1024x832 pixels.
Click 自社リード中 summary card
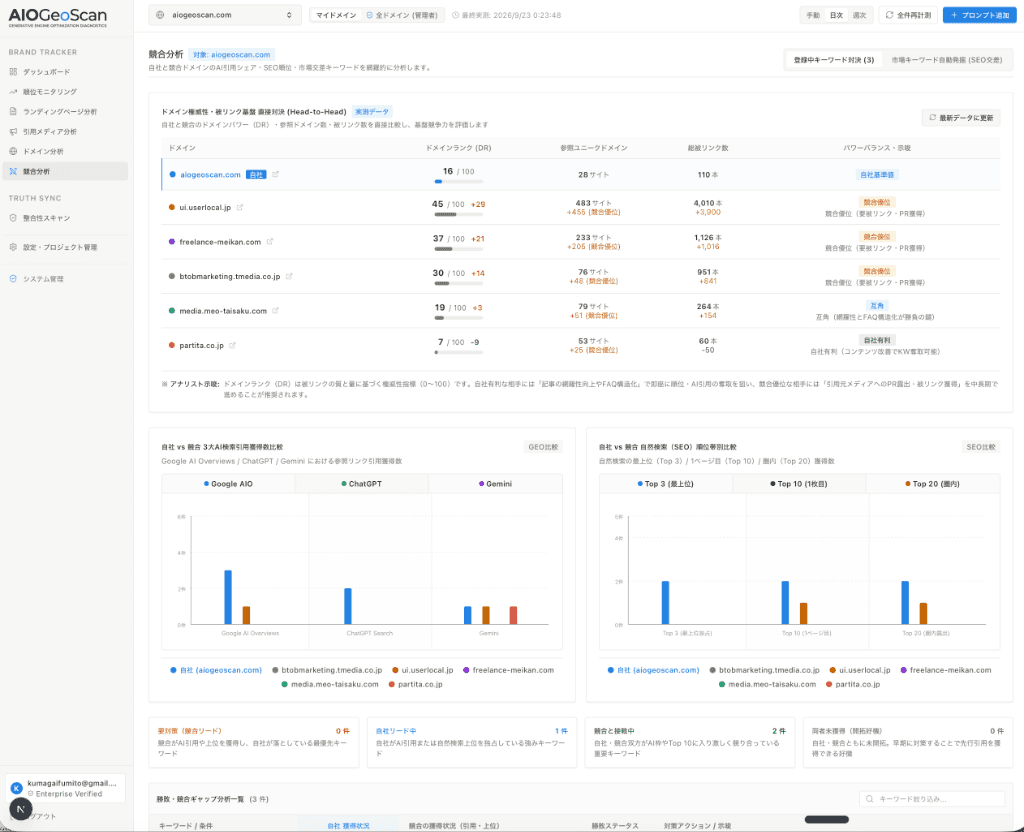point(472,742)
